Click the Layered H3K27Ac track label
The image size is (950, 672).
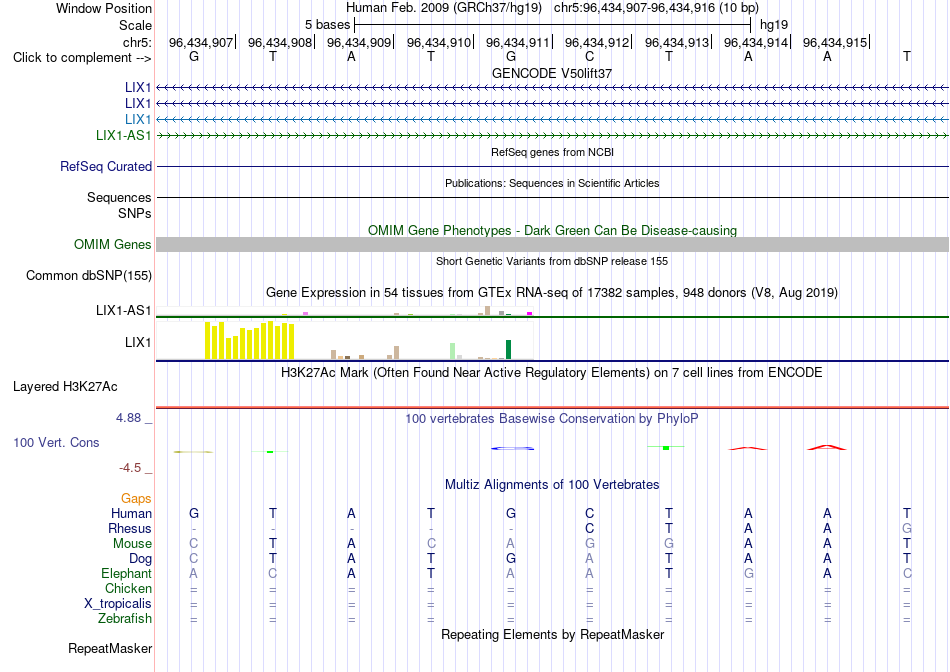click(65, 387)
